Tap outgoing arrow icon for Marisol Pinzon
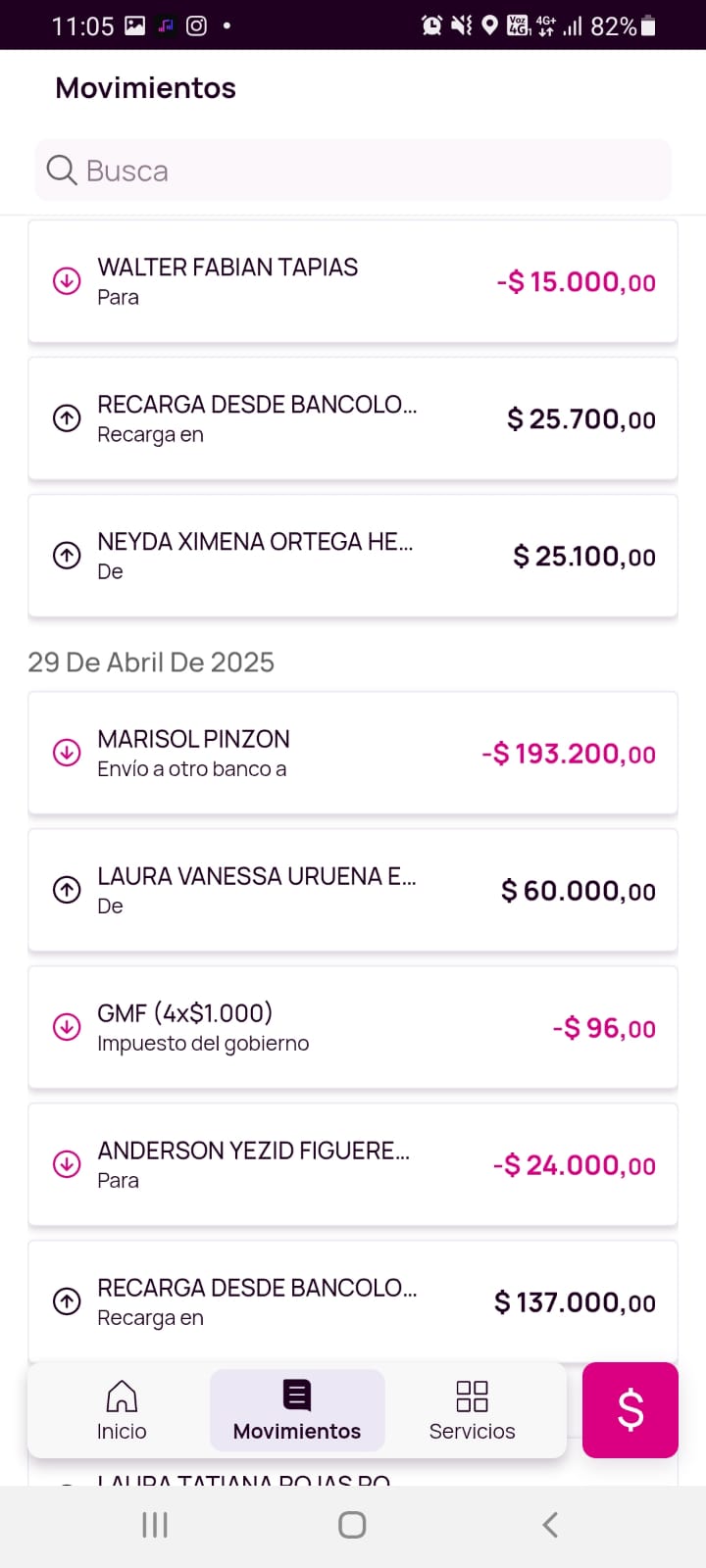Viewport: 706px width, 1568px height. click(67, 753)
